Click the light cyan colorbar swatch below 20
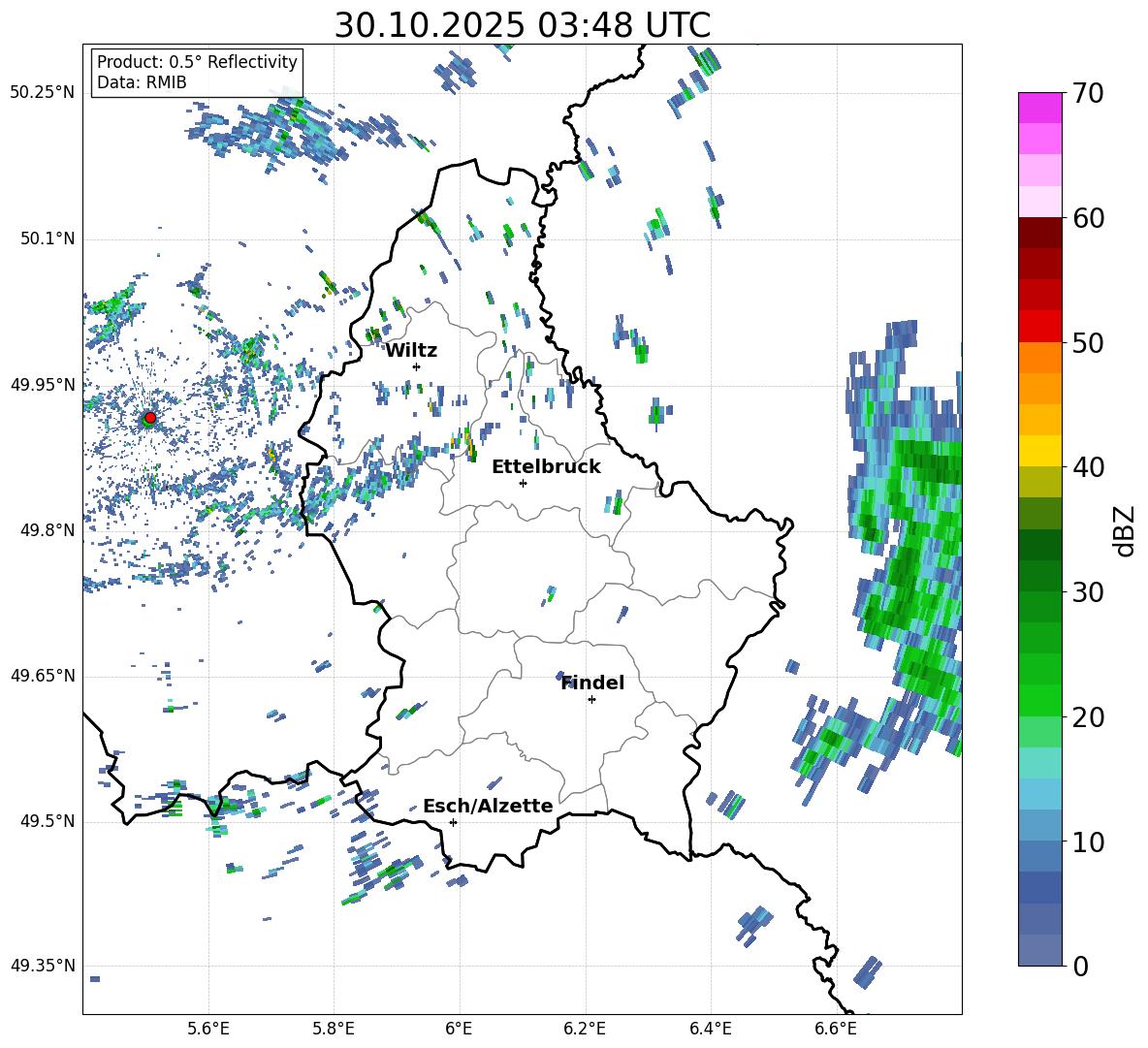Screen dimensions: 1148x1048 [1039, 763]
